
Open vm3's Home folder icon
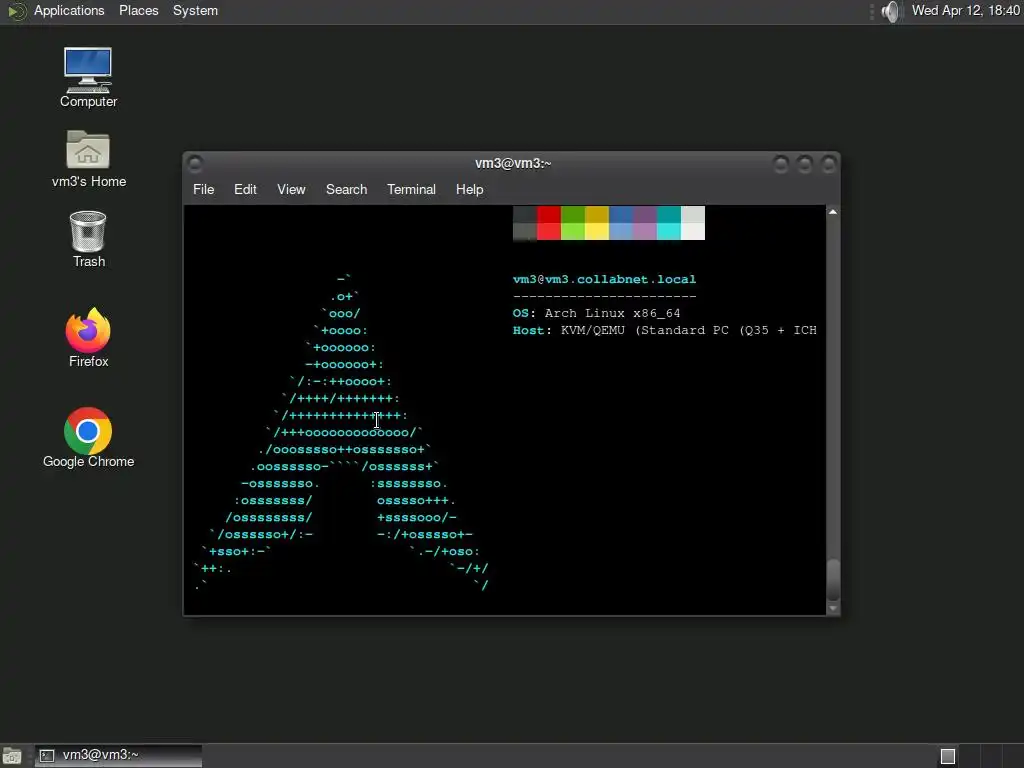pyautogui.click(x=88, y=159)
